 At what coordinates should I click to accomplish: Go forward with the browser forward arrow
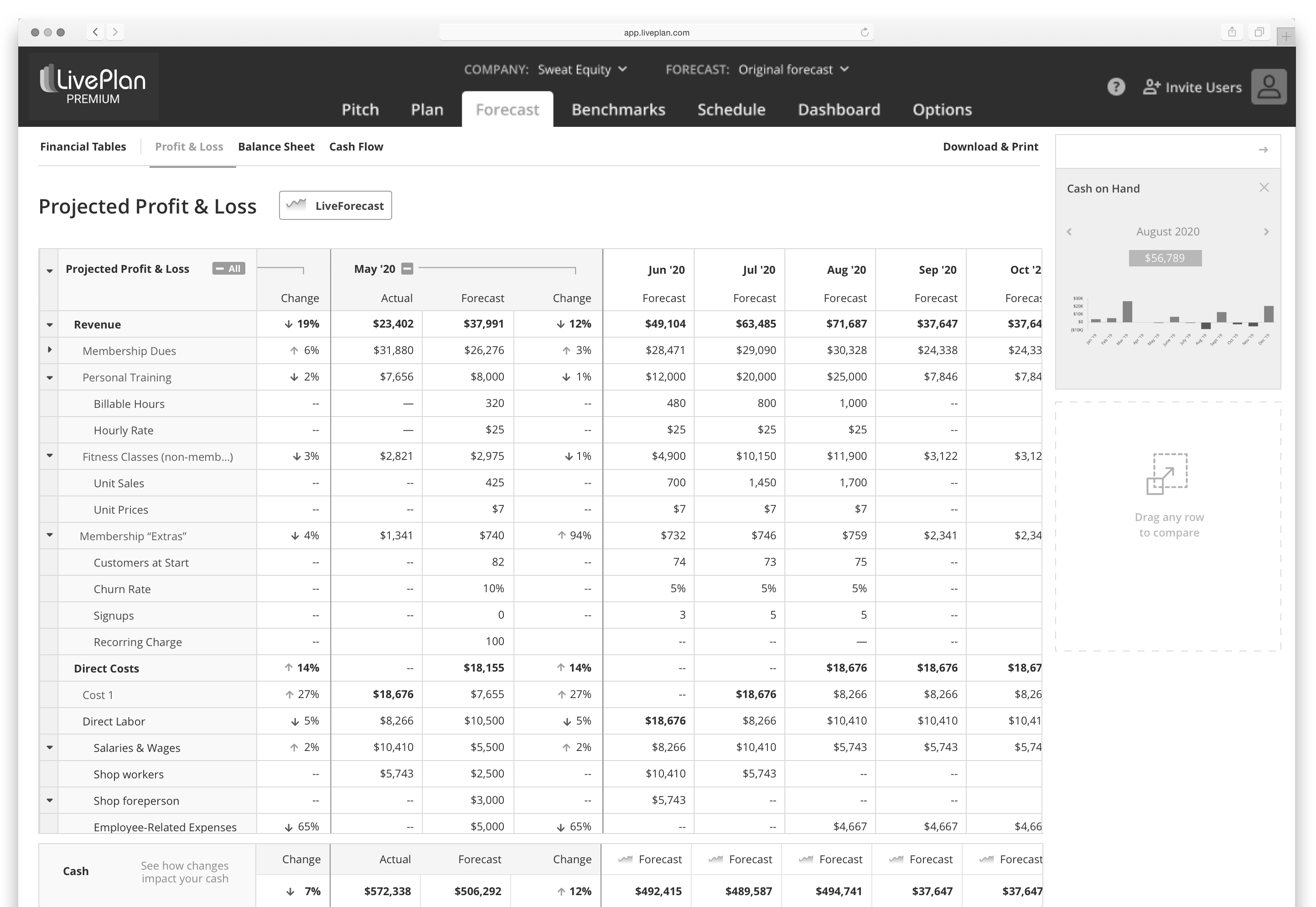[115, 32]
